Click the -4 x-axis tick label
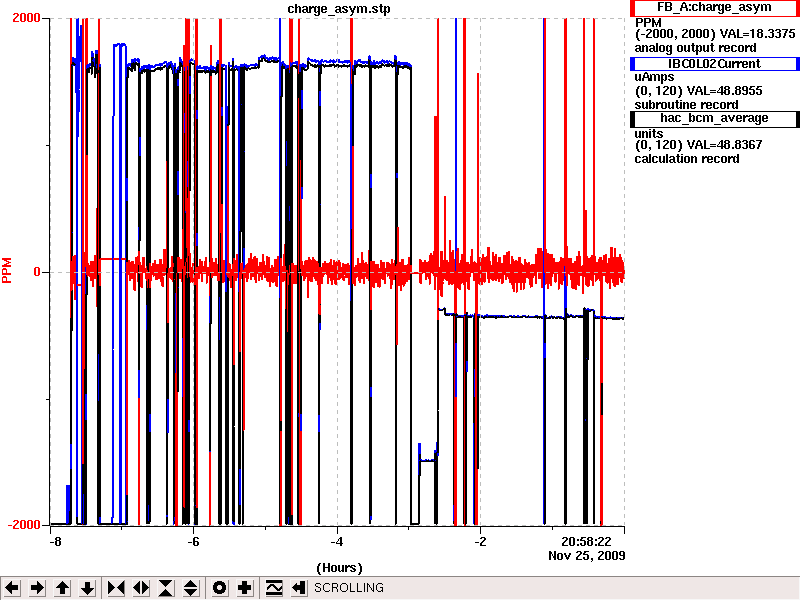 337,541
